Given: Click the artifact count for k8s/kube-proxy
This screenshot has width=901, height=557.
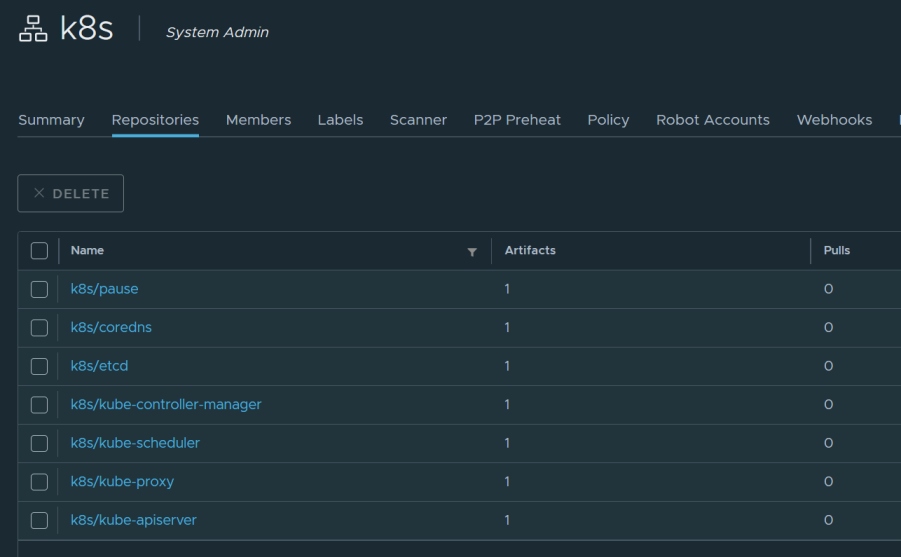Looking at the screenshot, I should pos(507,481).
